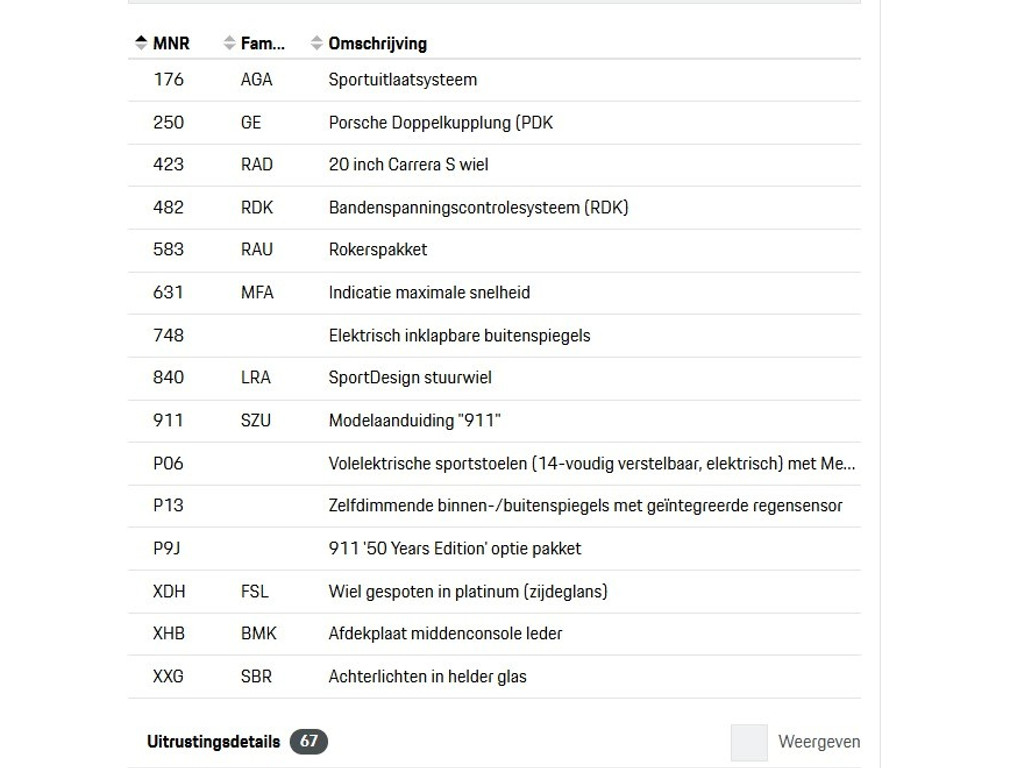The height and width of the screenshot is (768, 1024).
Task: Sort by the Fam... column header
Action: click(x=262, y=43)
